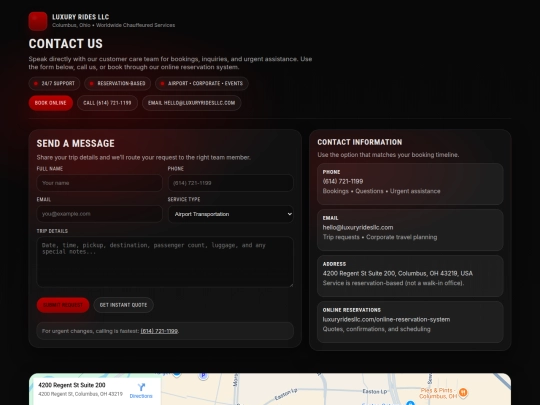The width and height of the screenshot is (540, 405).
Task: Click hello@luxuryridesllc.com in the Email card
Action: tap(358, 227)
